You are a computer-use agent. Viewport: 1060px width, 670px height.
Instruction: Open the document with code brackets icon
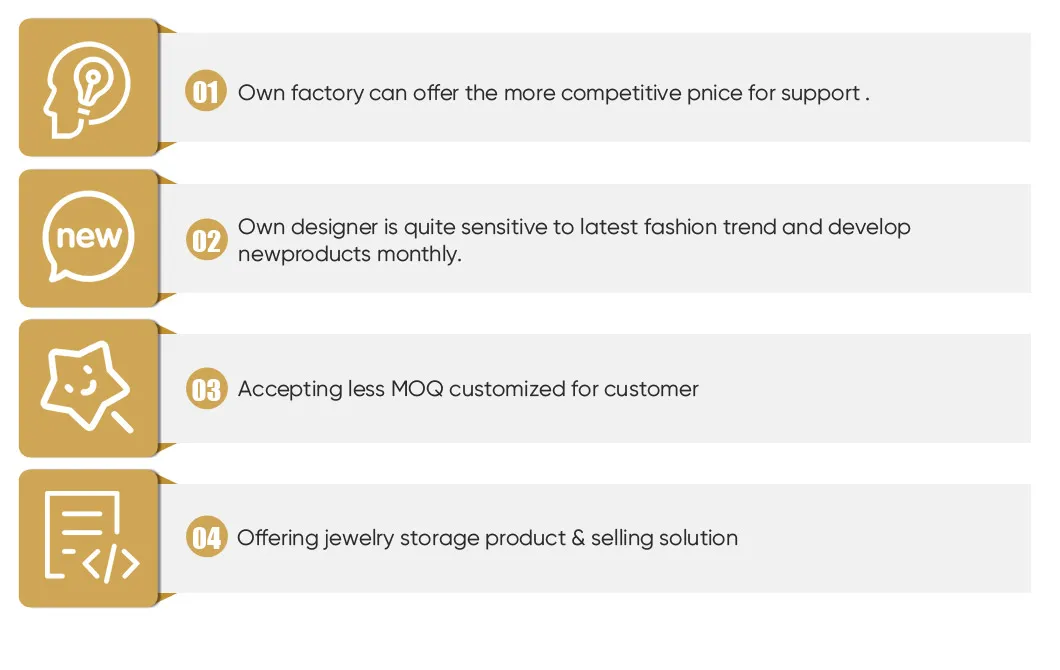(90, 537)
